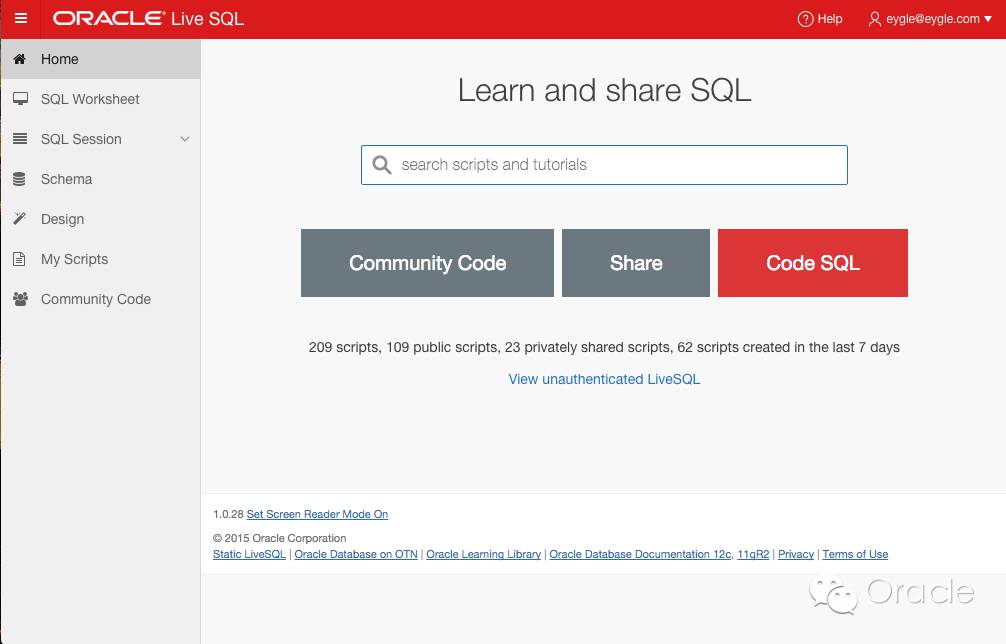This screenshot has height=644, width=1006.
Task: Click the Schema database icon
Action: pos(19,179)
